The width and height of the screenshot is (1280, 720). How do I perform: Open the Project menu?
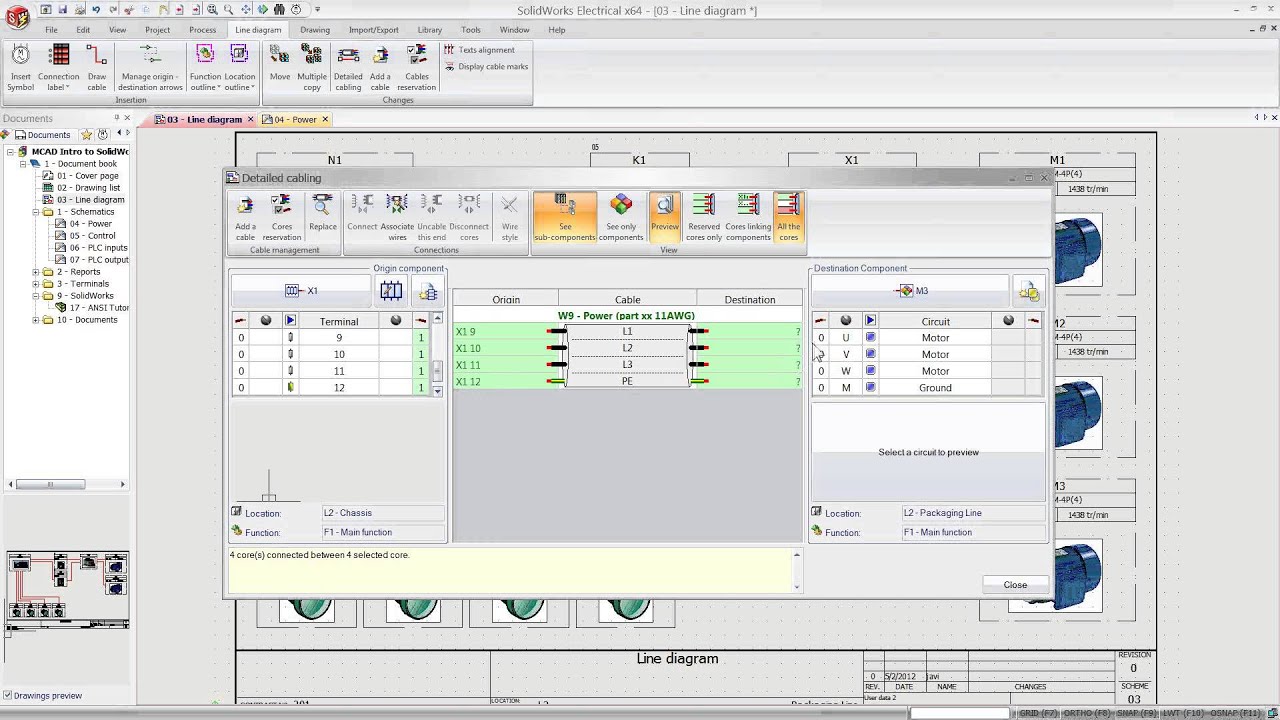(157, 30)
